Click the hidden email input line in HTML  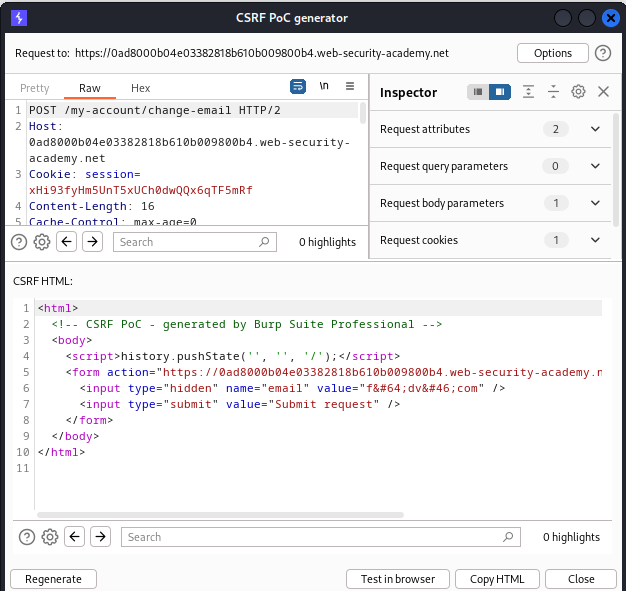coord(292,388)
